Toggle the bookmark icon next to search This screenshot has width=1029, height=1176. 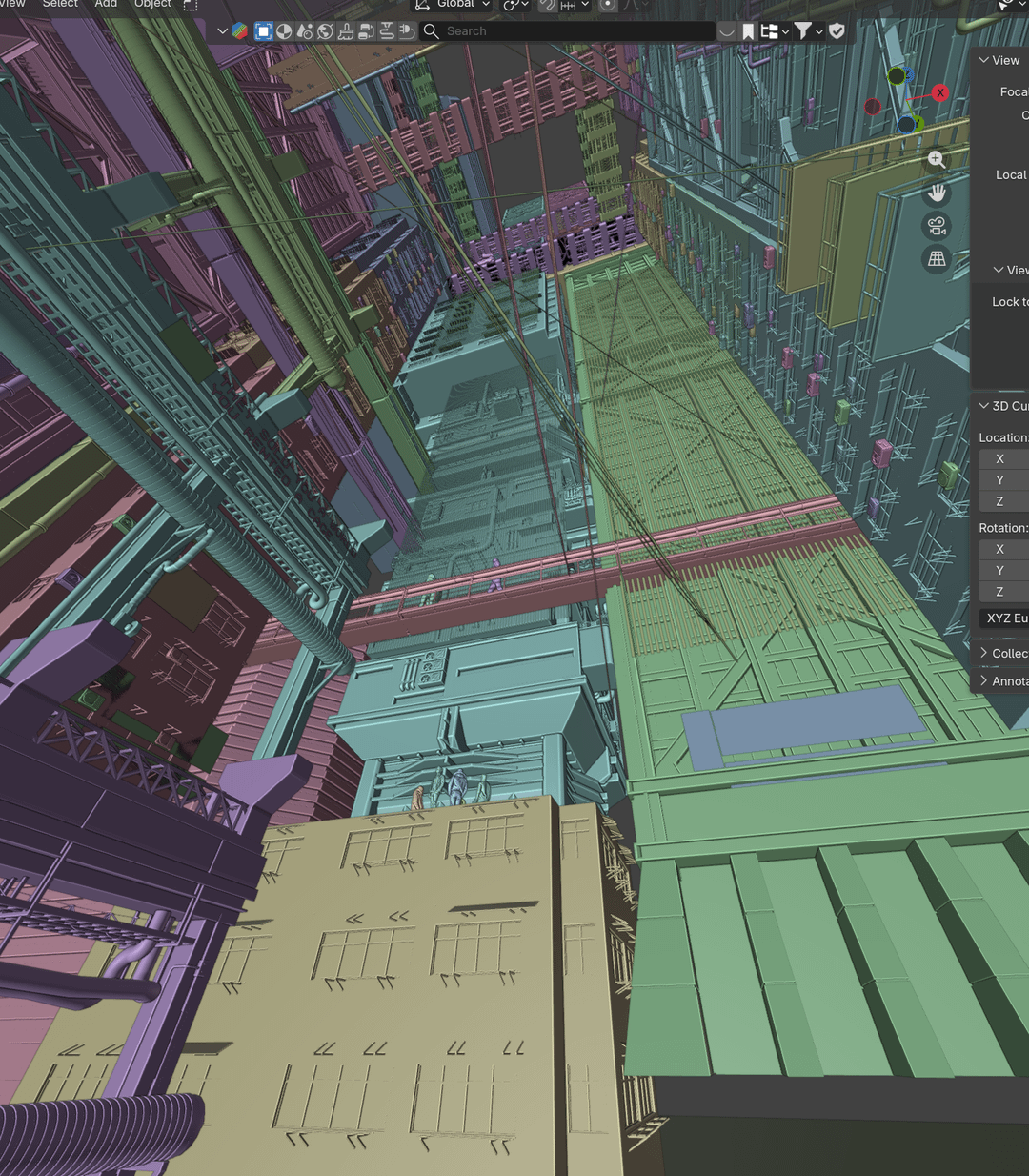(x=749, y=31)
